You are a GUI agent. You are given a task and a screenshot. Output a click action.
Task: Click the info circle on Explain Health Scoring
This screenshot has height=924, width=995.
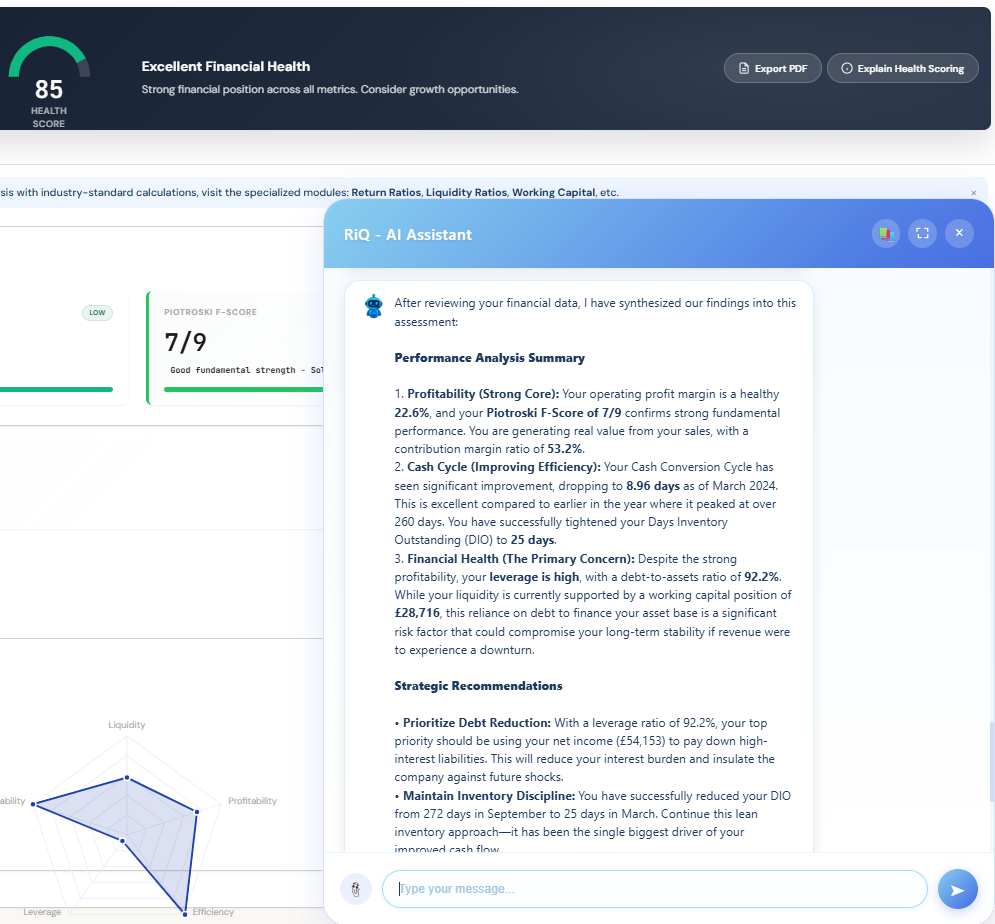click(846, 68)
